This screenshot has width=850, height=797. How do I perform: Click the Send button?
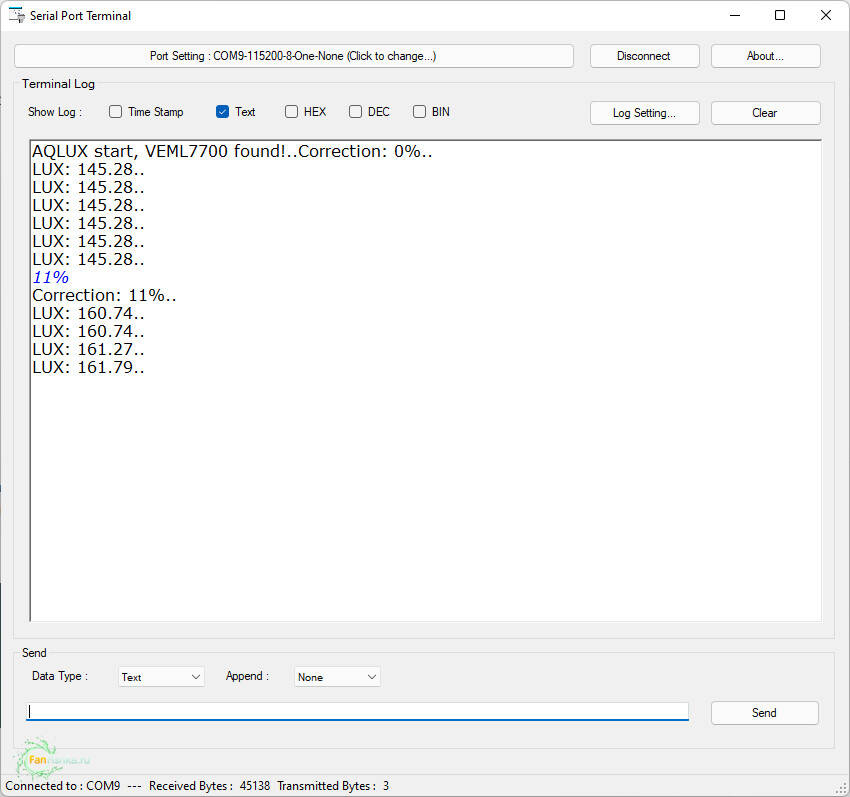coord(764,713)
